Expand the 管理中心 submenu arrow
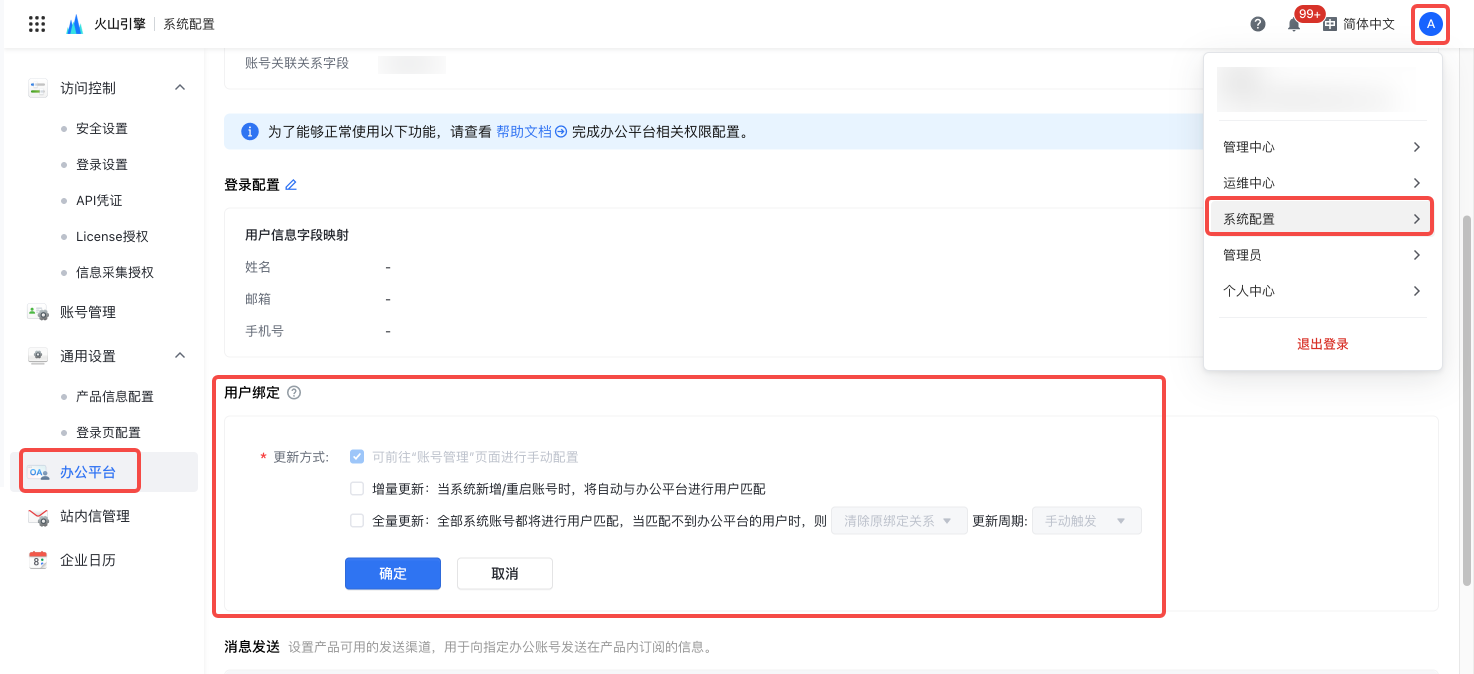The width and height of the screenshot is (1474, 674). (1416, 147)
